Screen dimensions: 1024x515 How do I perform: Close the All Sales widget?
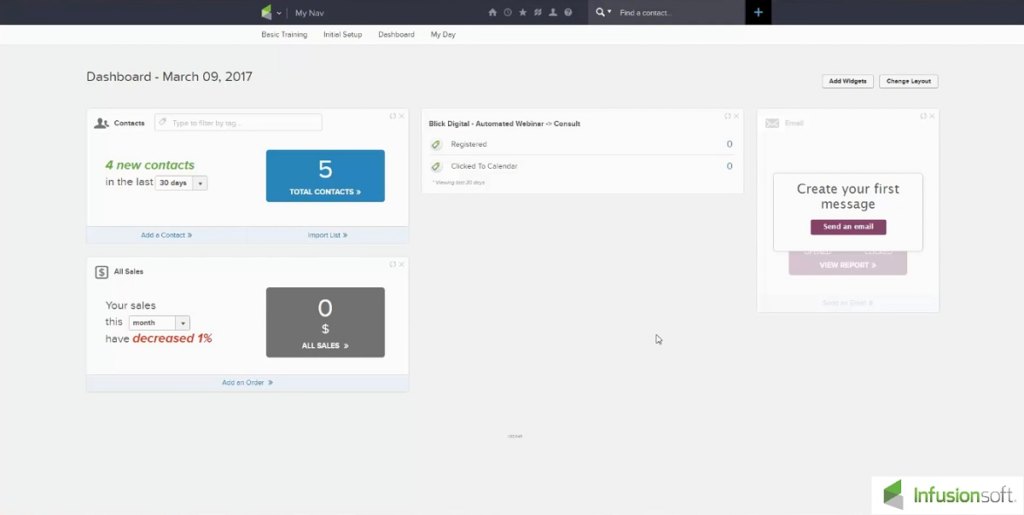click(402, 264)
